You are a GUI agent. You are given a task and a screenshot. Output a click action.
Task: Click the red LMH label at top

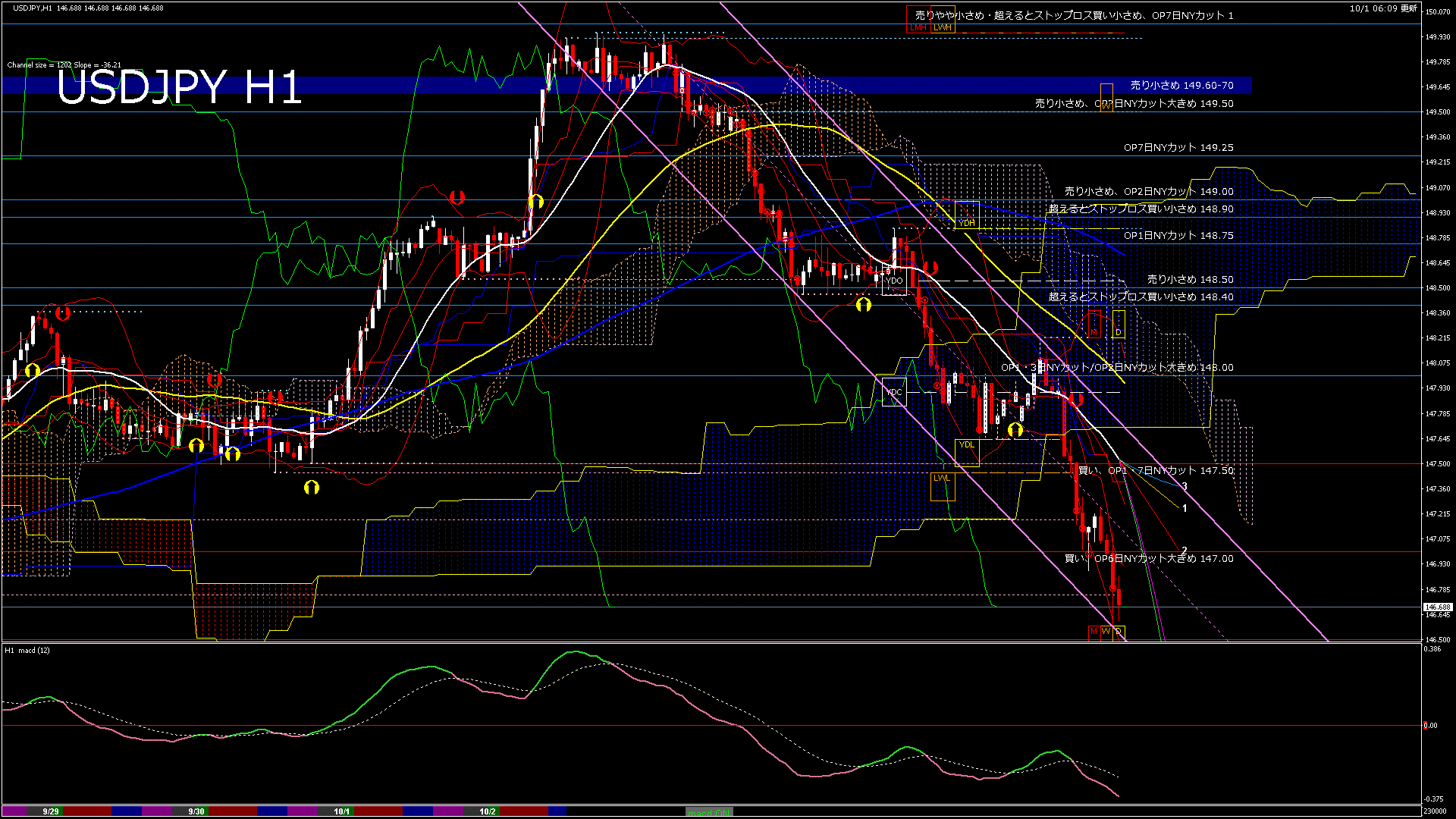tap(918, 27)
